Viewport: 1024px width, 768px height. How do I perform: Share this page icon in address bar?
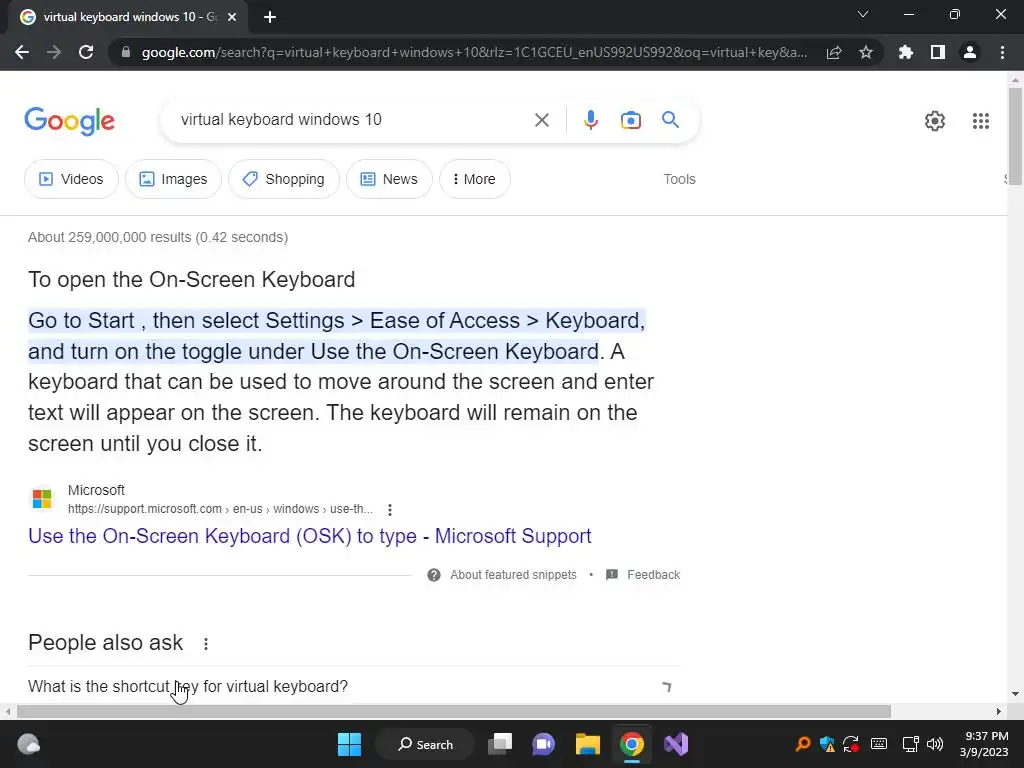click(x=834, y=52)
